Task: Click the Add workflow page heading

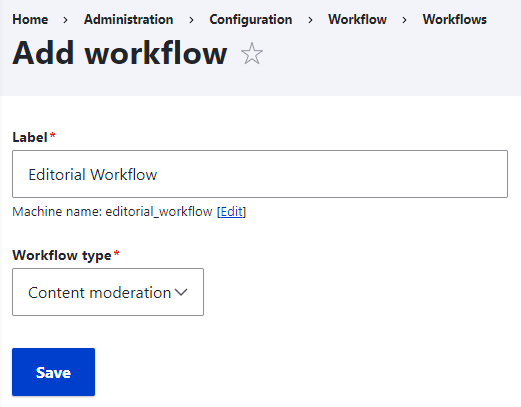Action: click(x=120, y=53)
